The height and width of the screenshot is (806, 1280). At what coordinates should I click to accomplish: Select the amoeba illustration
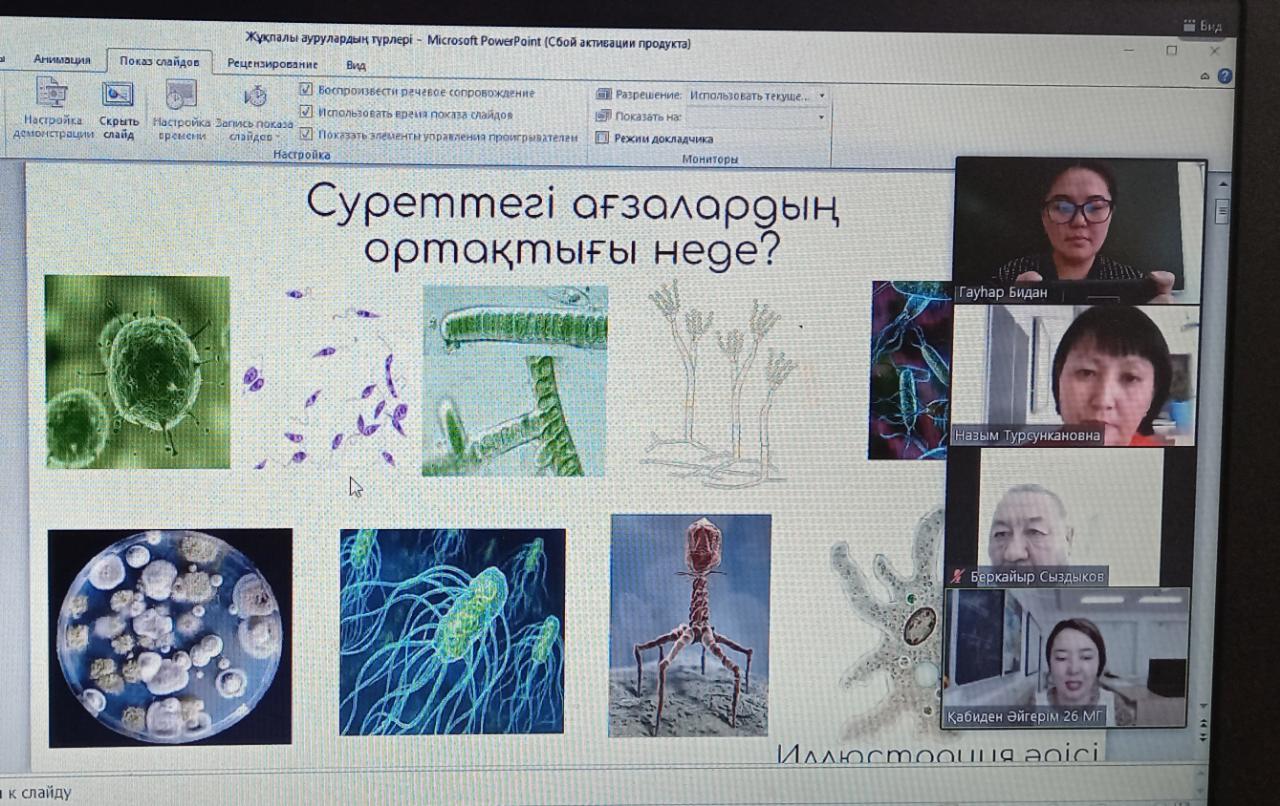coord(888,625)
